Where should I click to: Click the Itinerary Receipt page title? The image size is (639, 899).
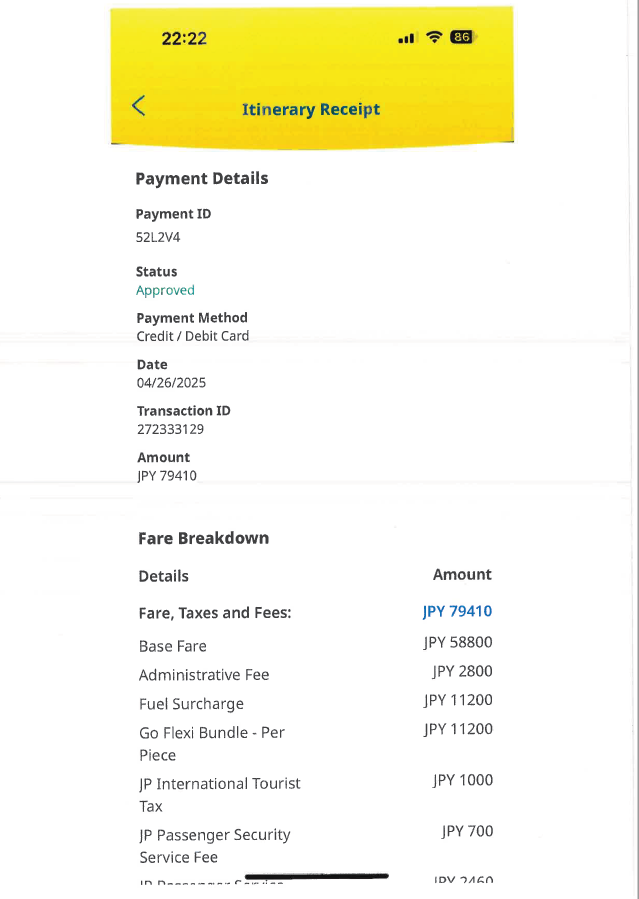(311, 109)
